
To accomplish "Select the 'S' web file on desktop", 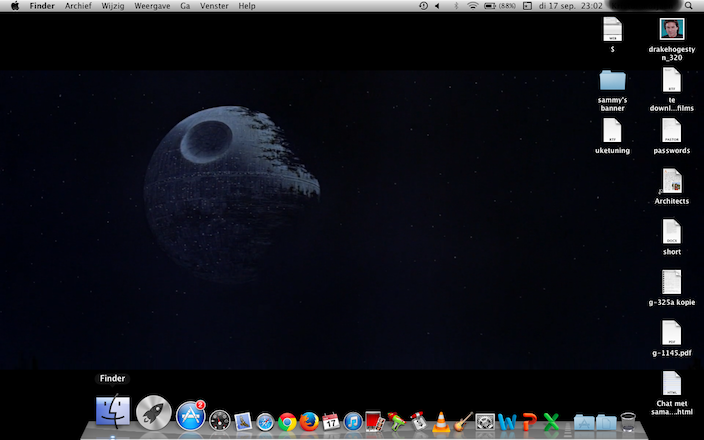I will 612,35.
